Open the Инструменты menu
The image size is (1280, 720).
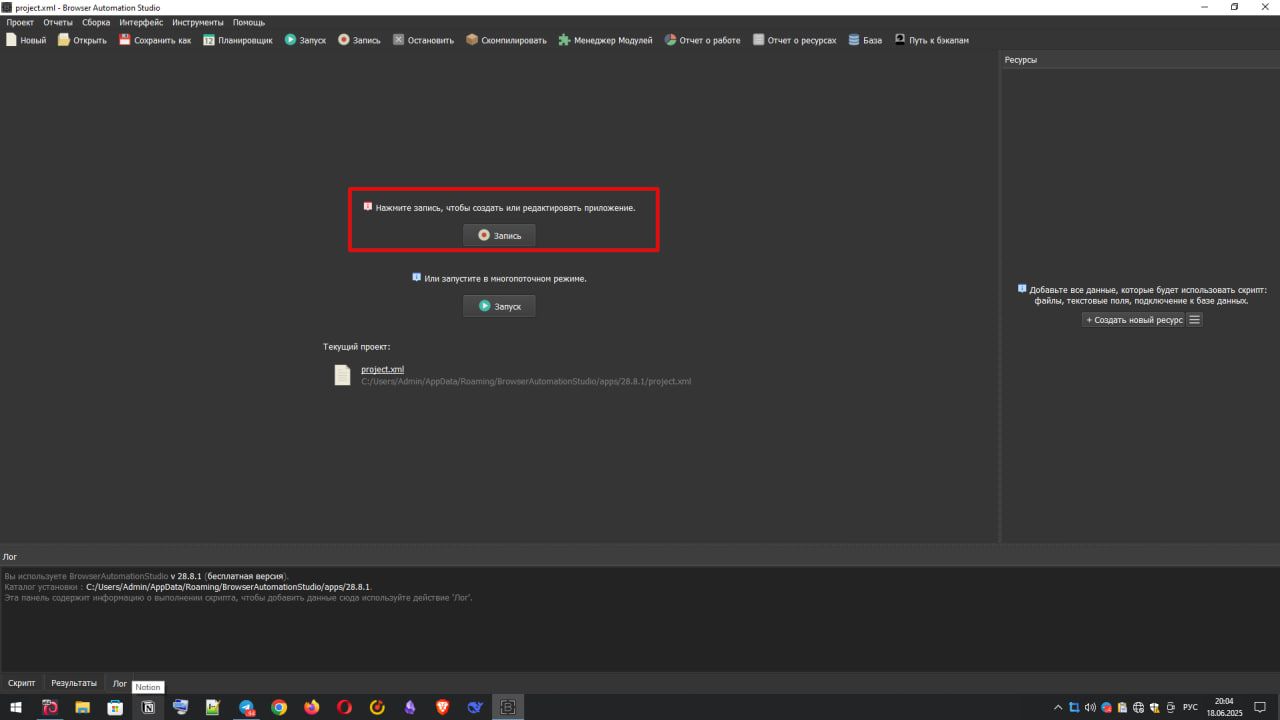click(197, 22)
